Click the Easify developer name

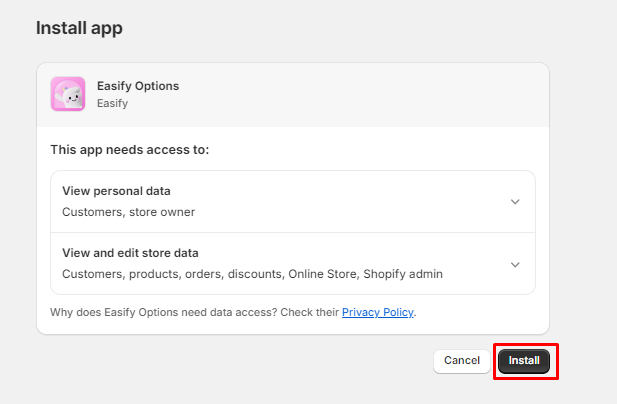coord(113,103)
